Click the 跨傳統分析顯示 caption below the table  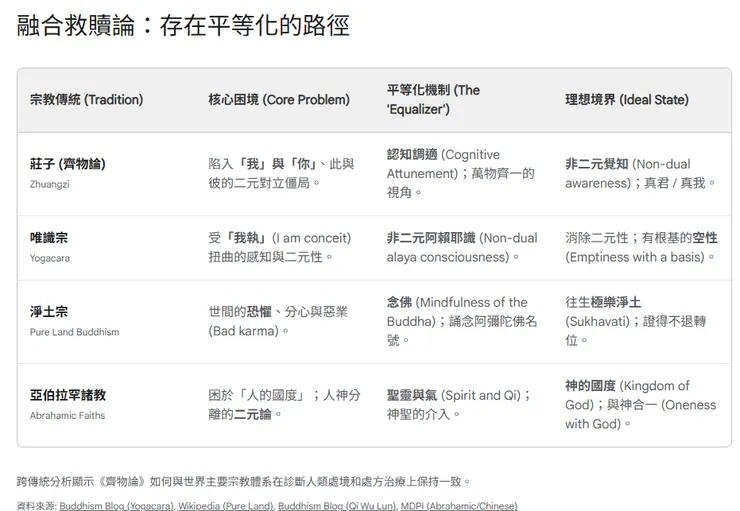click(x=244, y=482)
